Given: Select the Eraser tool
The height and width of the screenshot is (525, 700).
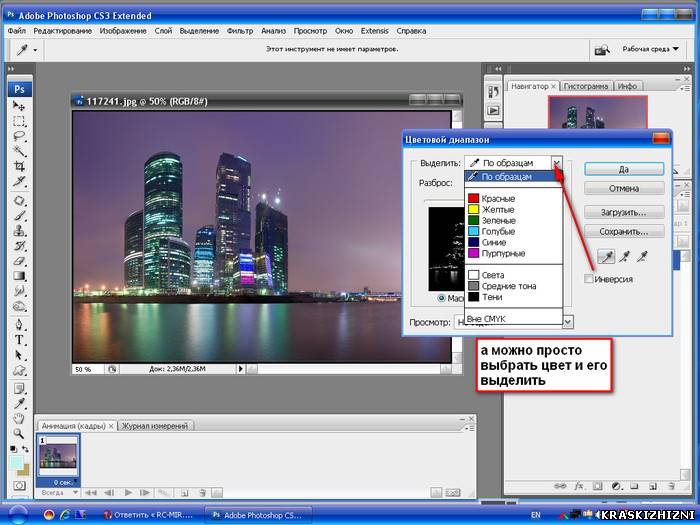Looking at the screenshot, I should (19, 262).
